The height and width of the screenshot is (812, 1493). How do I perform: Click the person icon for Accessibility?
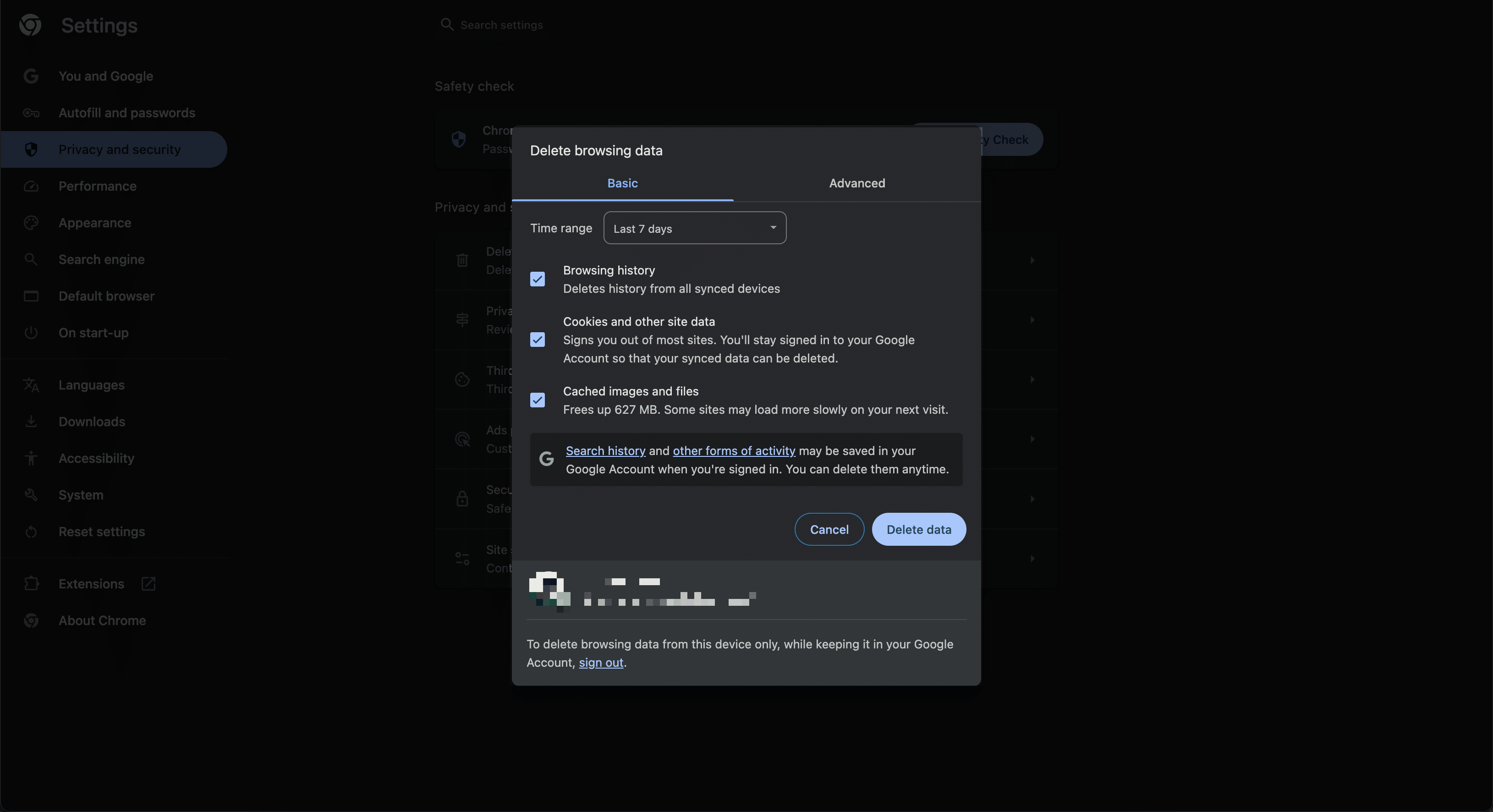pos(31,458)
